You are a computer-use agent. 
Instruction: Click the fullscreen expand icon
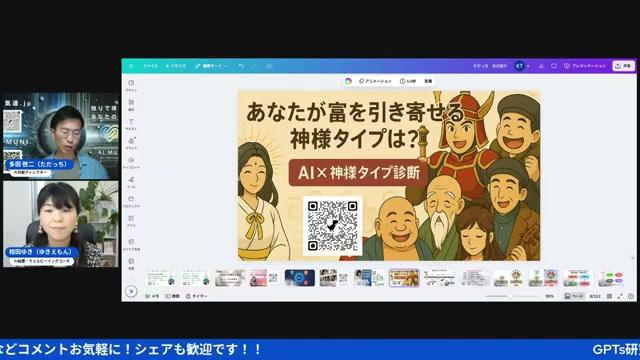point(620,296)
